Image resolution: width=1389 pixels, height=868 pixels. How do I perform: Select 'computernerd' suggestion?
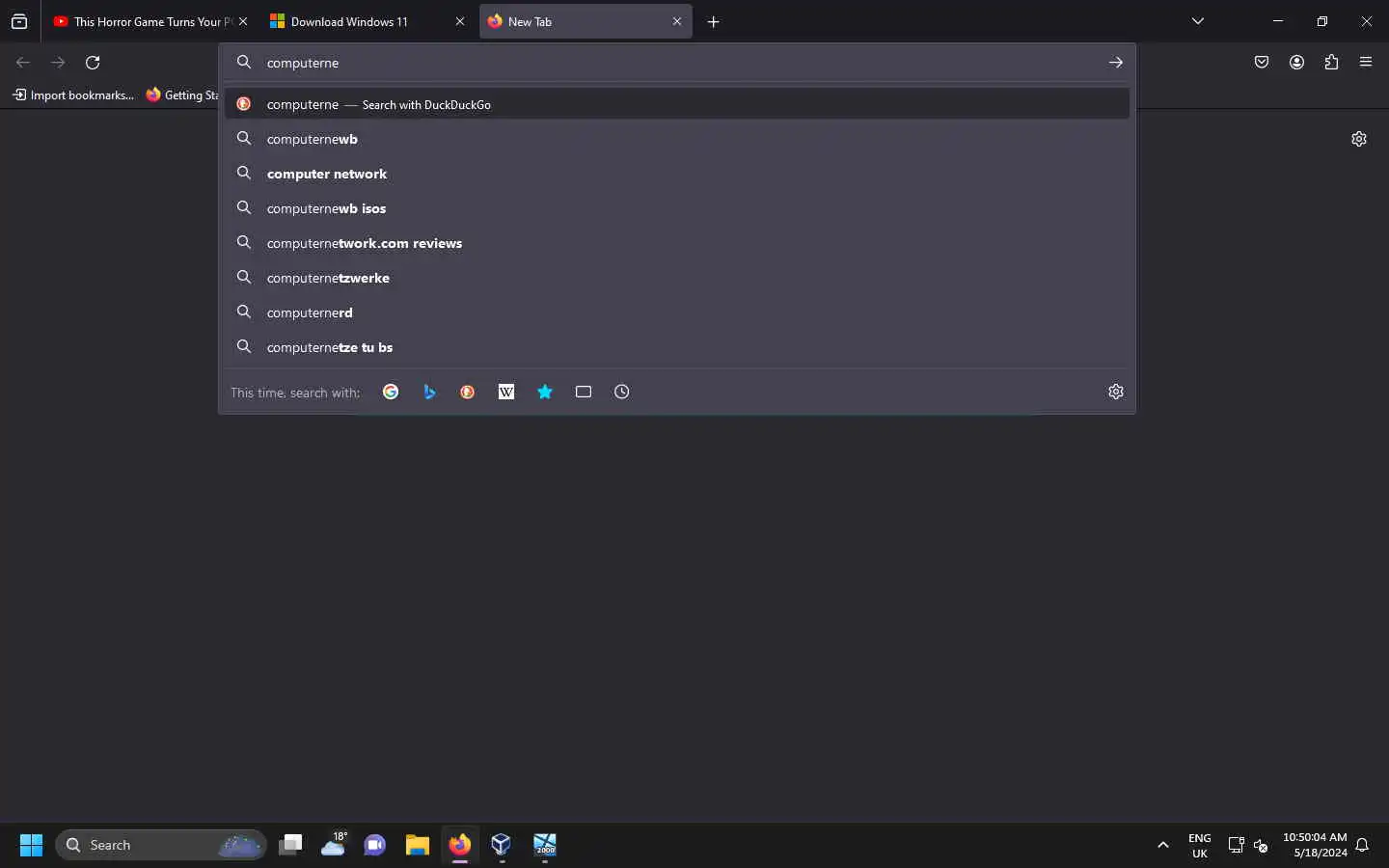coord(677,312)
